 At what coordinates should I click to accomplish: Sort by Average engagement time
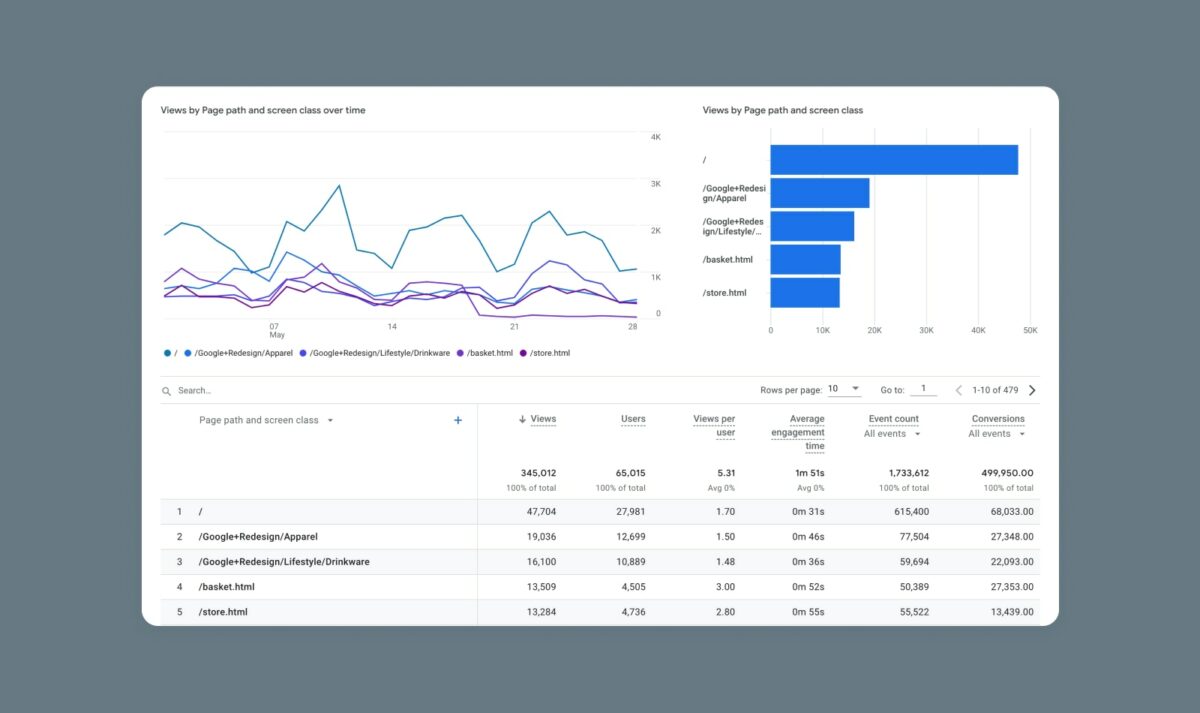tap(798, 425)
